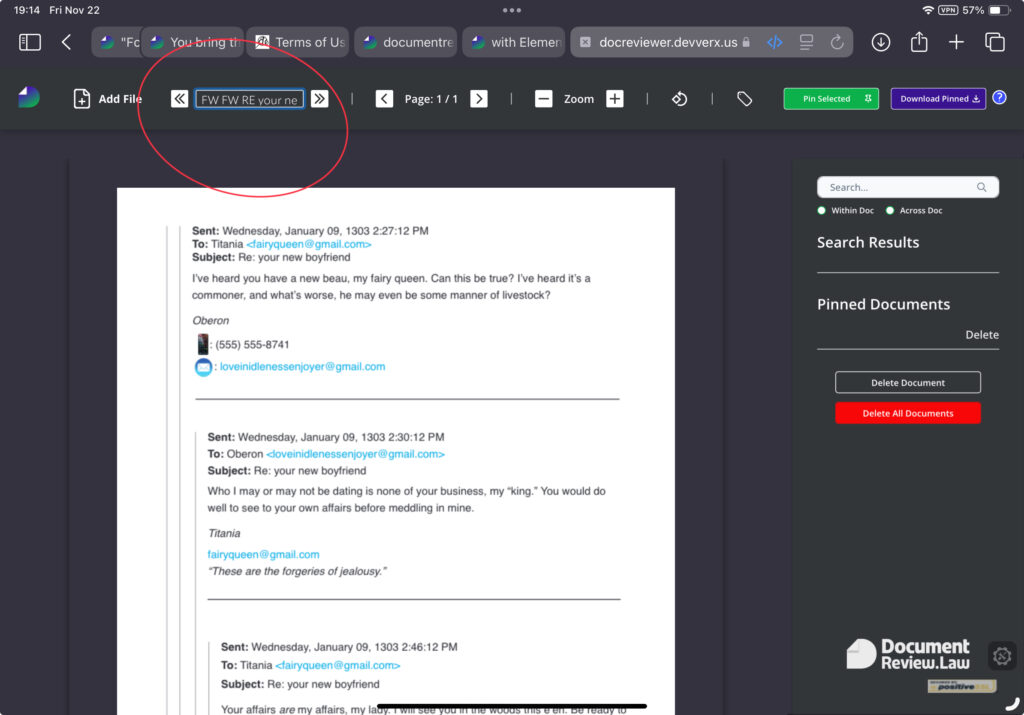Click the settings gear near the logo

pos(1002,656)
